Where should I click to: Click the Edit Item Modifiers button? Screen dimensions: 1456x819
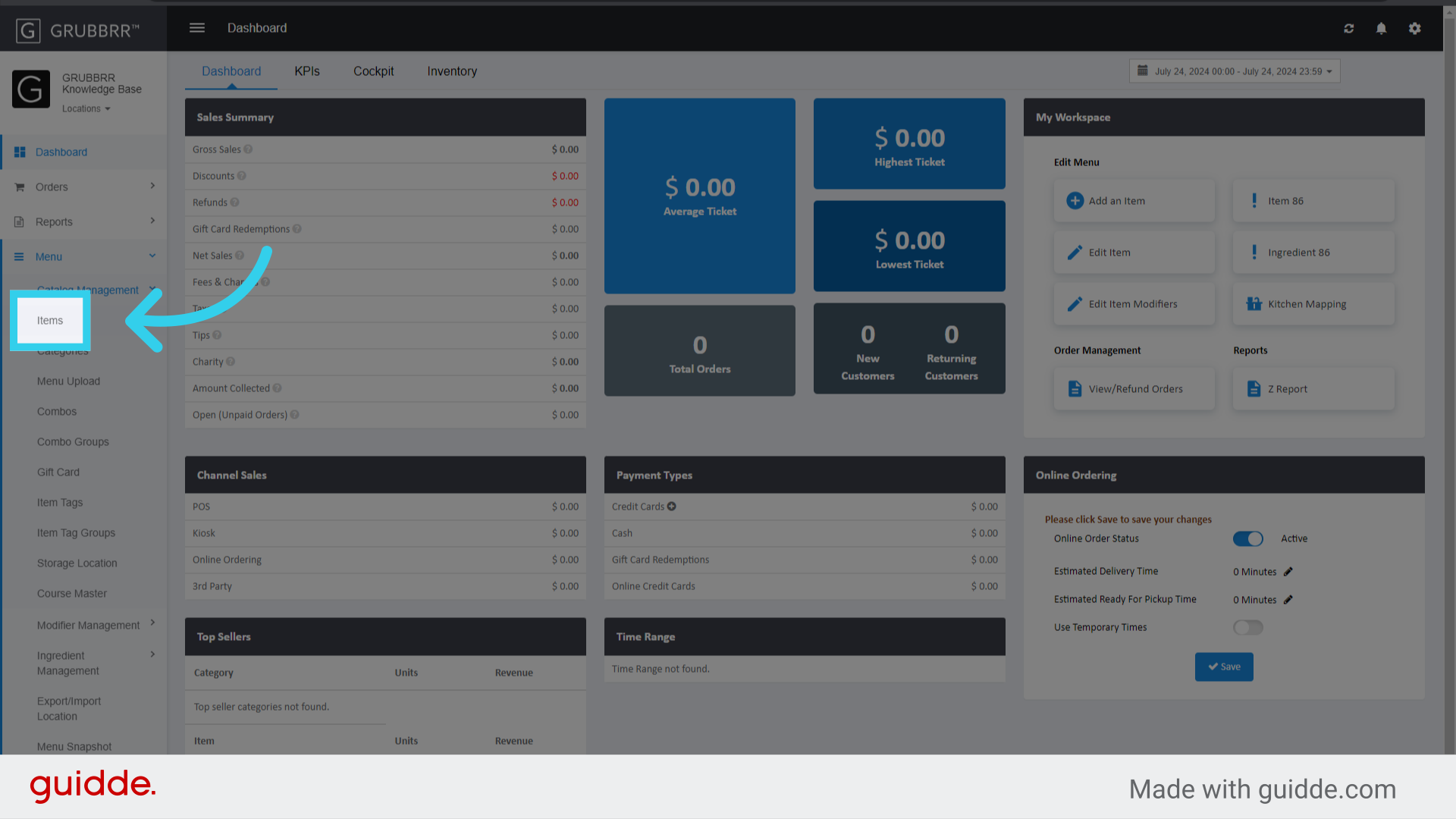(1134, 304)
